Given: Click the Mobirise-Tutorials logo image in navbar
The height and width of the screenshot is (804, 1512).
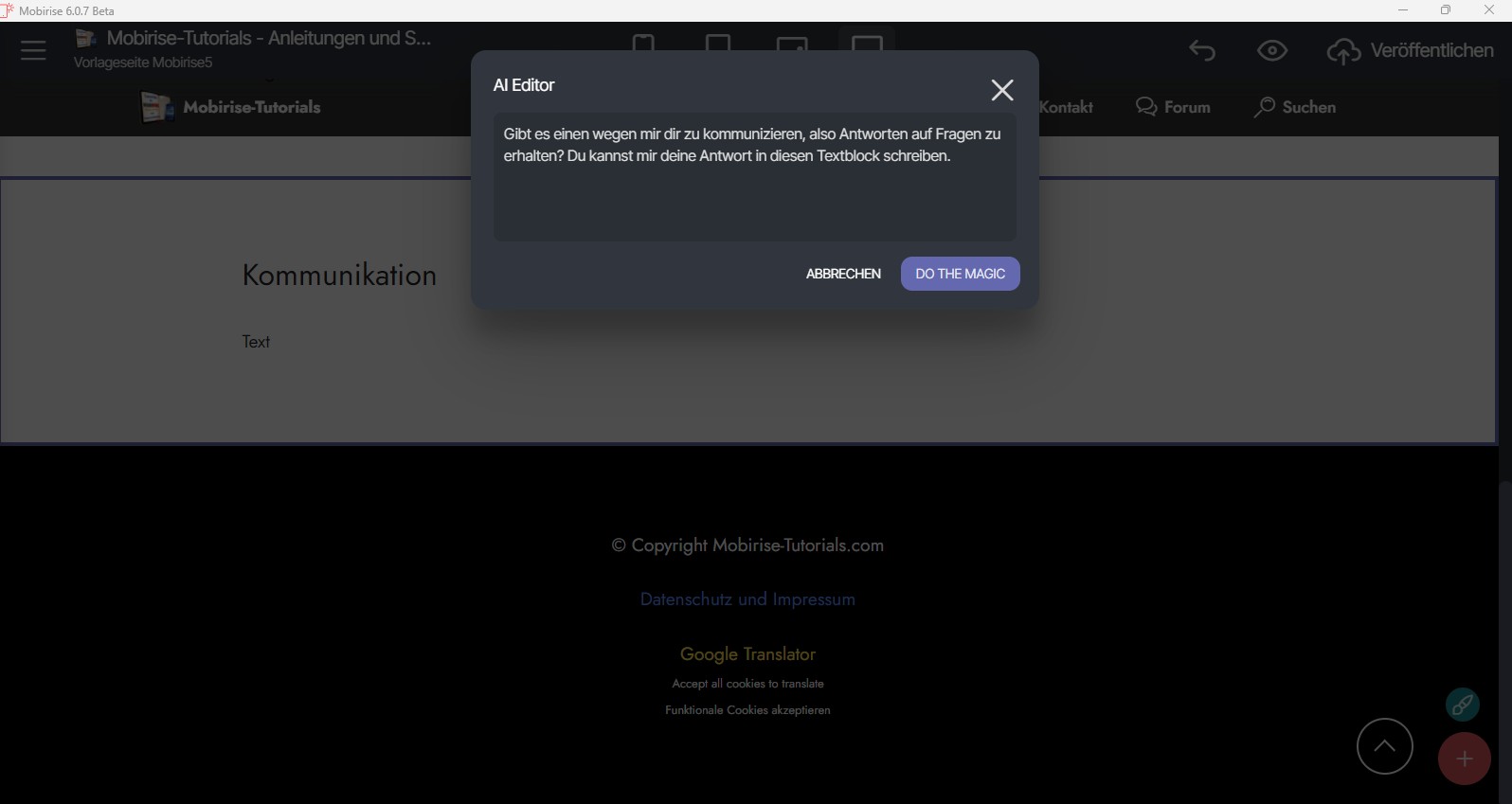Looking at the screenshot, I should click(157, 107).
